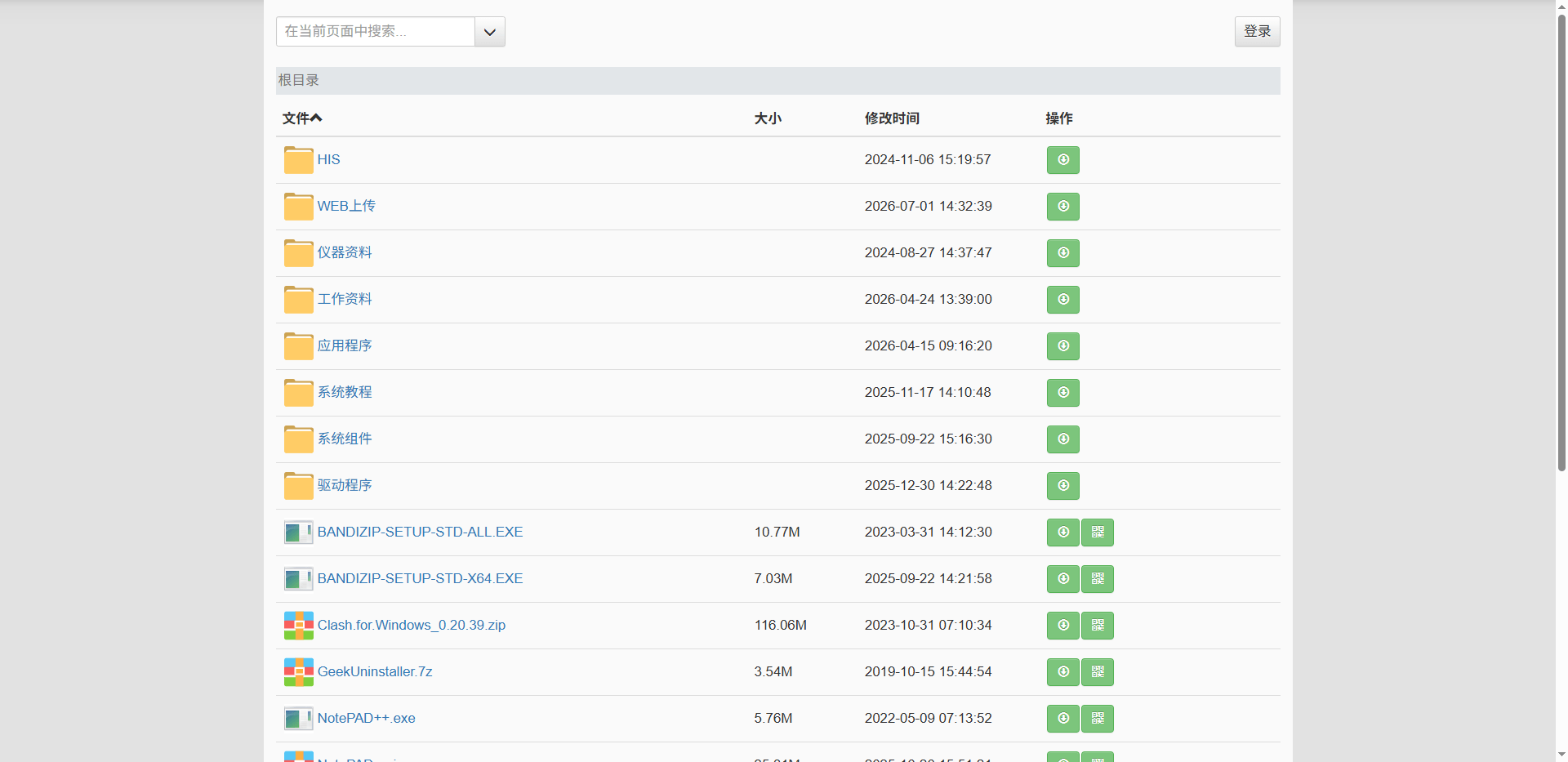1568x762 pixels.
Task: Click download icon for WEB上传 folder
Action: [x=1062, y=207]
